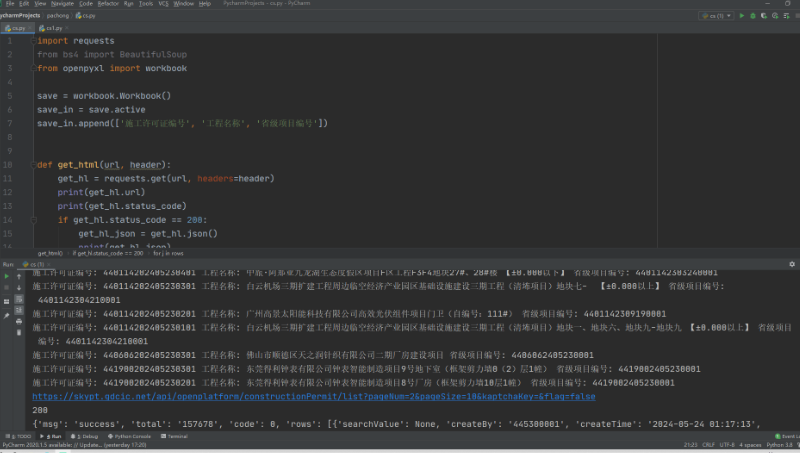Toggle soft-wrap in Run console
800x453 pixels.
pyautogui.click(x=19, y=299)
